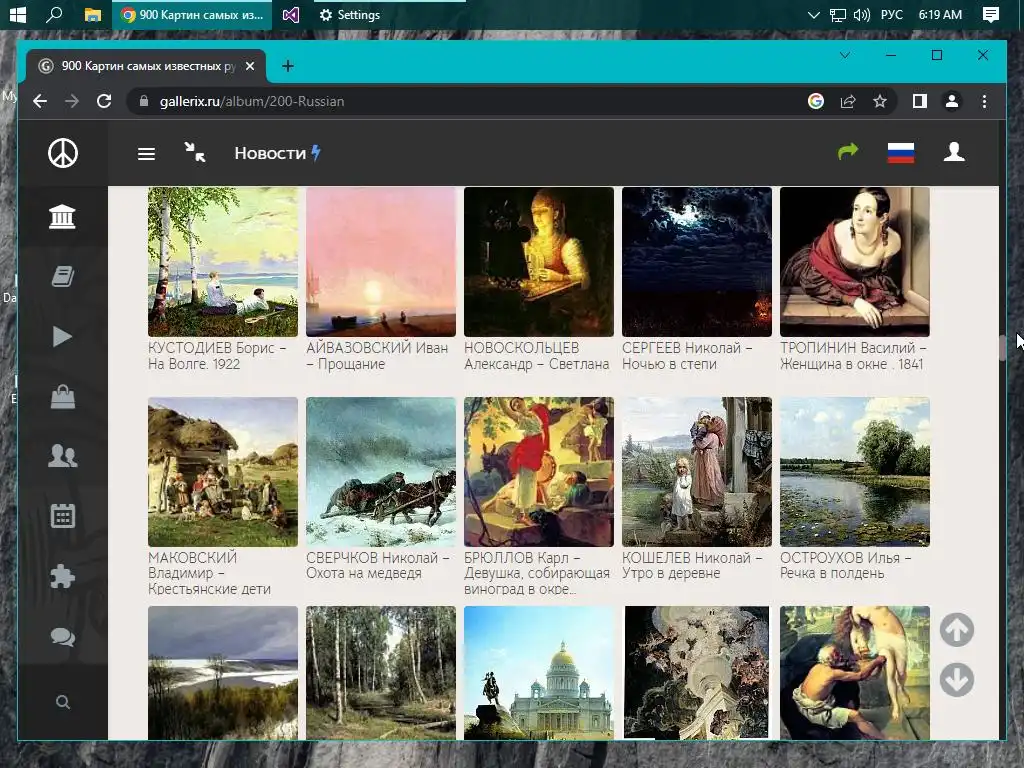The width and height of the screenshot is (1024, 768).
Task: Go back in Chrome browser
Action: pyautogui.click(x=40, y=101)
